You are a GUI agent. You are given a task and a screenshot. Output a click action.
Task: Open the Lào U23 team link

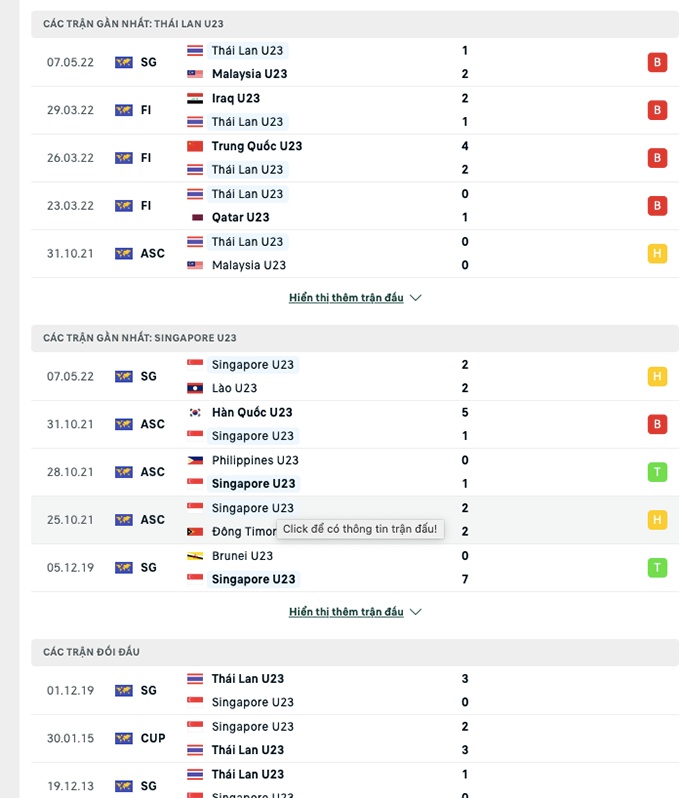[x=234, y=388]
